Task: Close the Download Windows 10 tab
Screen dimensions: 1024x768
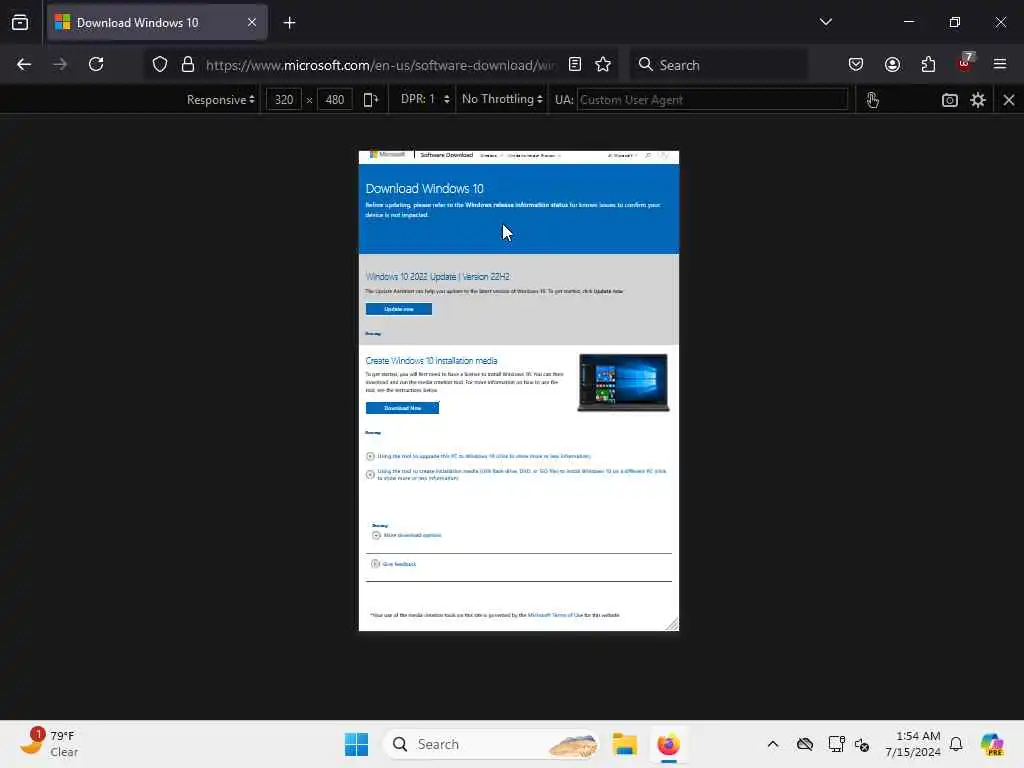Action: point(252,22)
